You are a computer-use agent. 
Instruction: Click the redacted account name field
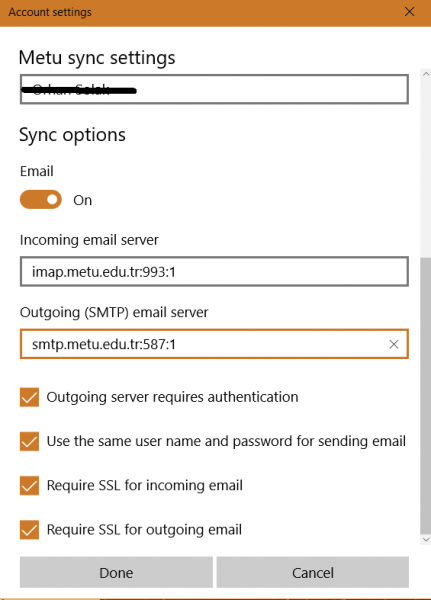pyautogui.click(x=214, y=89)
